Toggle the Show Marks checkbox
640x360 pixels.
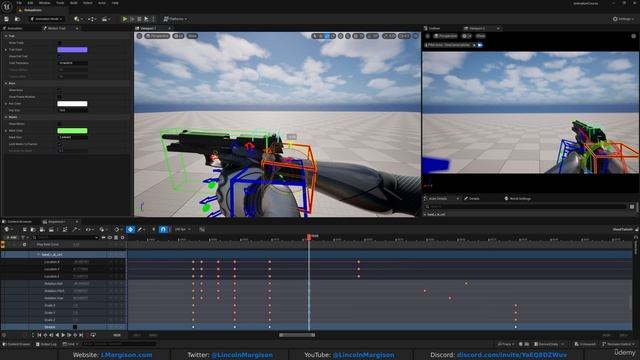[60, 124]
